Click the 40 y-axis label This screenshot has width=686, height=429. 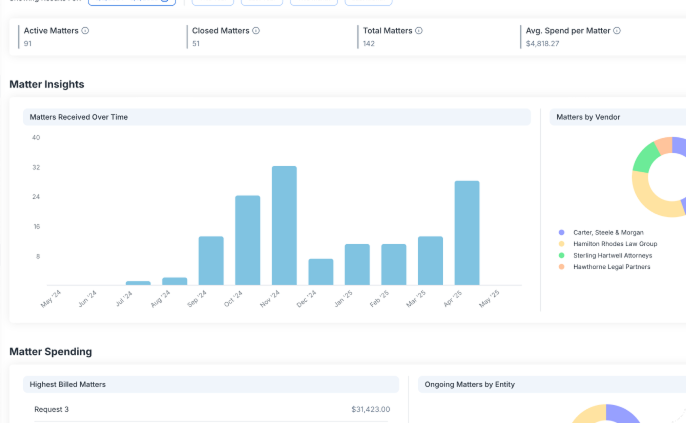[36, 137]
